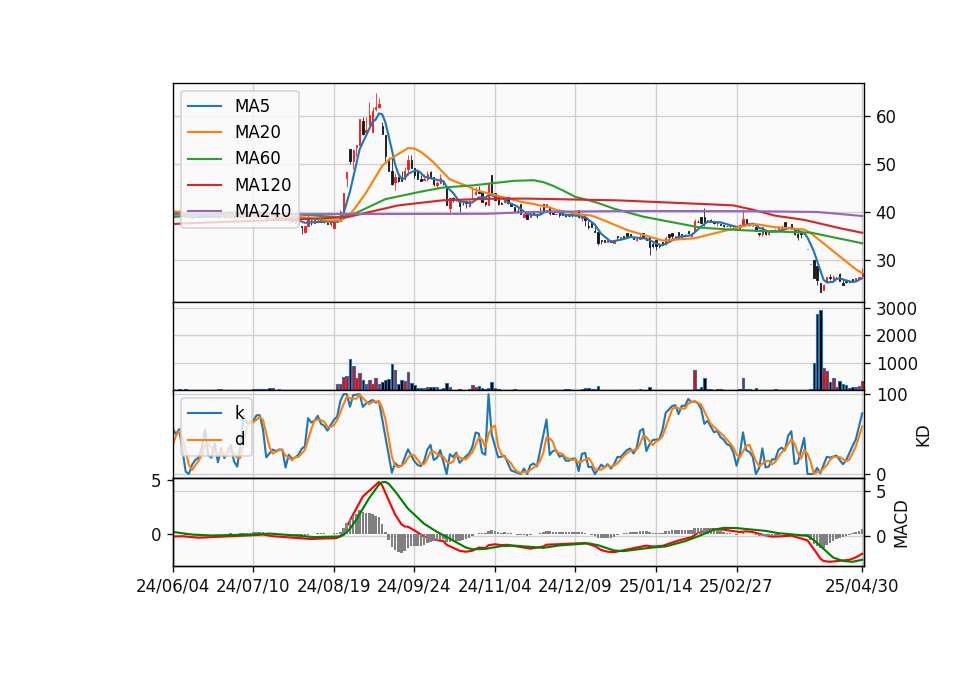Click the MA5 legend label
960x690 pixels.
point(252,106)
